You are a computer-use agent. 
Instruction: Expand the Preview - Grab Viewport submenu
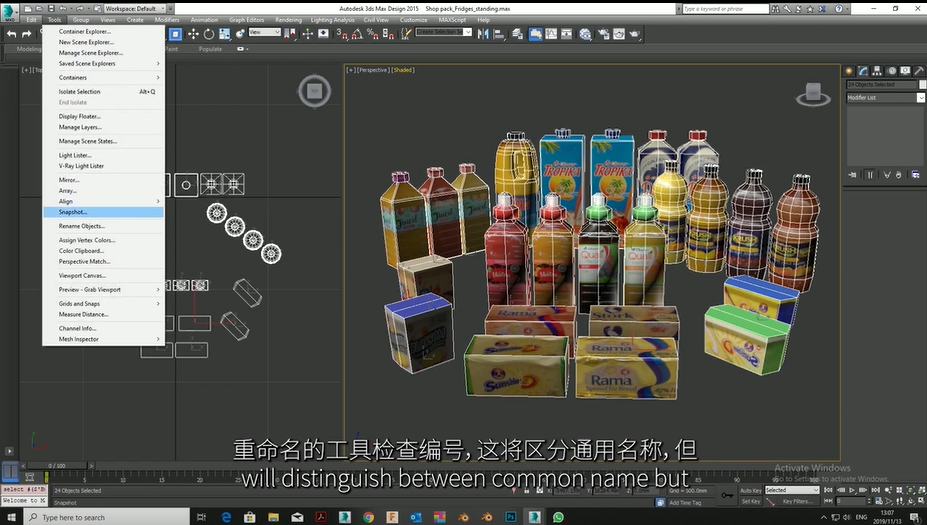(103, 290)
